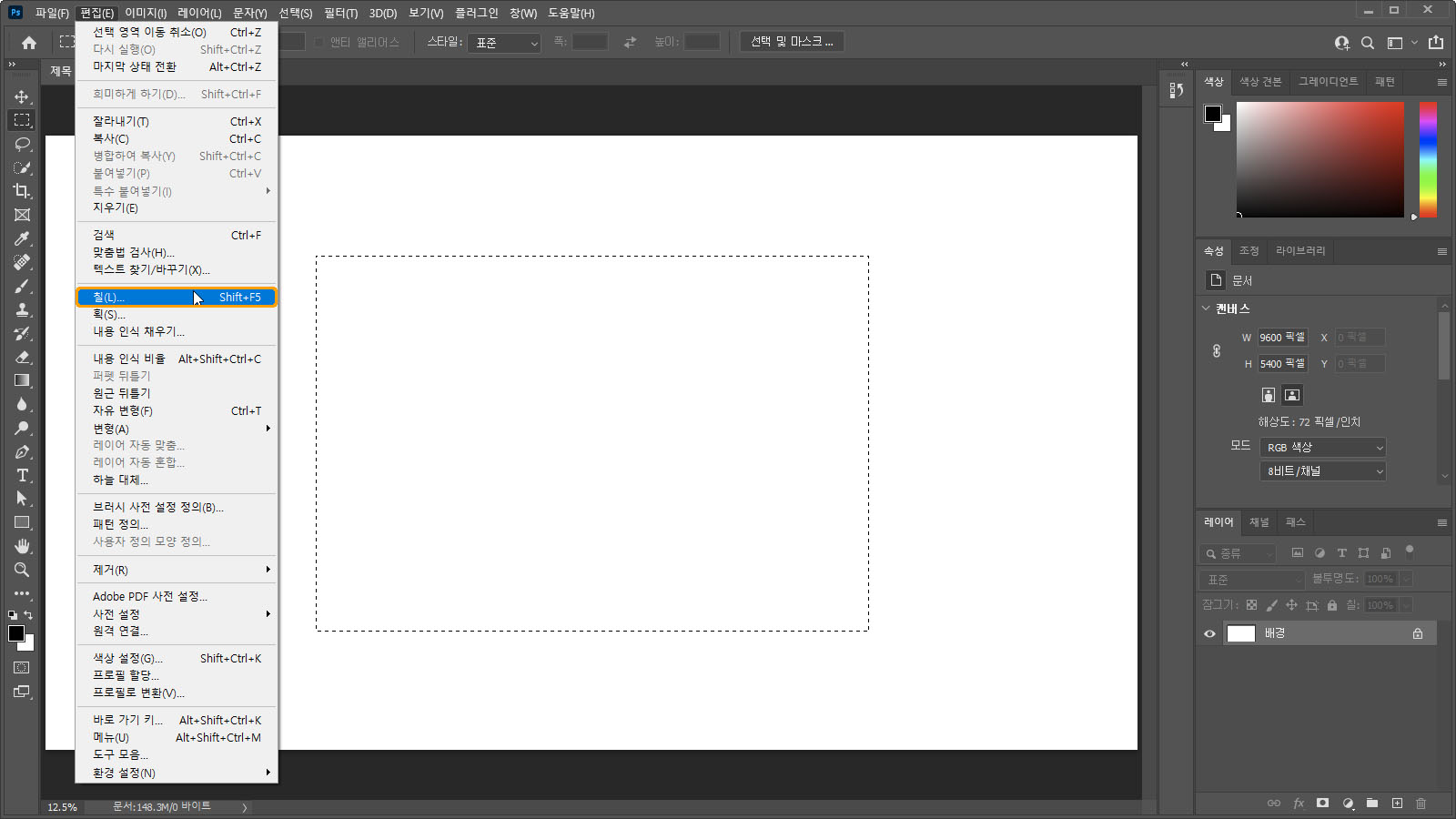Image resolution: width=1456 pixels, height=819 pixels.
Task: Select the Lasso tool
Action: point(22,144)
